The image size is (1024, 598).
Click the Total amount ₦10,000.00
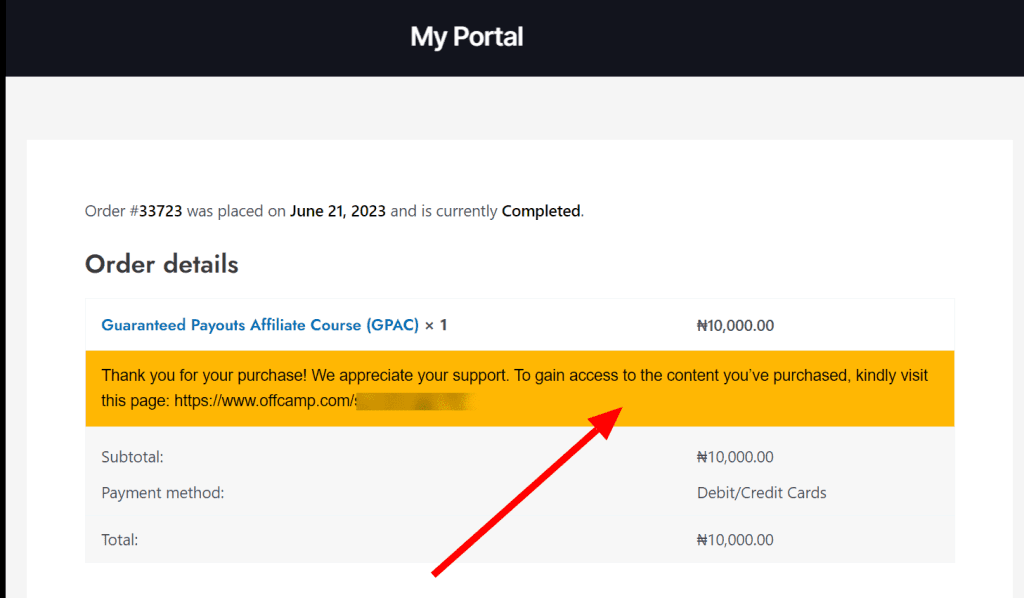click(735, 540)
